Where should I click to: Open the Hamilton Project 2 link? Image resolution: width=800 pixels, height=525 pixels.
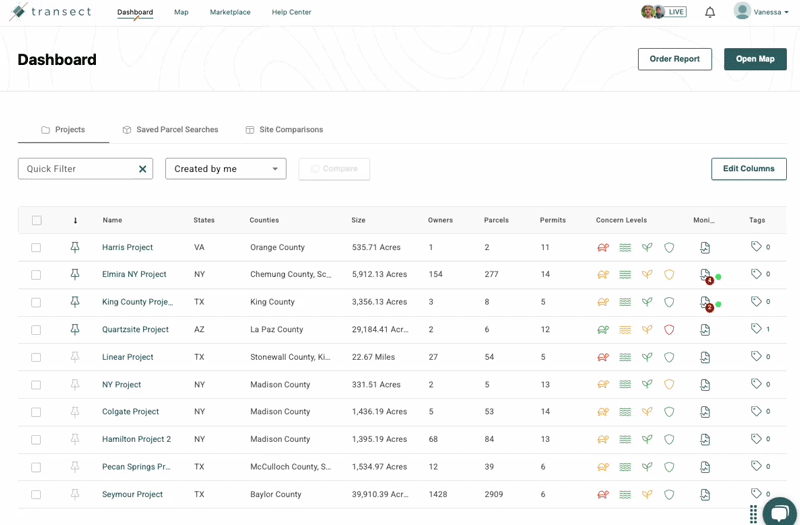136,439
